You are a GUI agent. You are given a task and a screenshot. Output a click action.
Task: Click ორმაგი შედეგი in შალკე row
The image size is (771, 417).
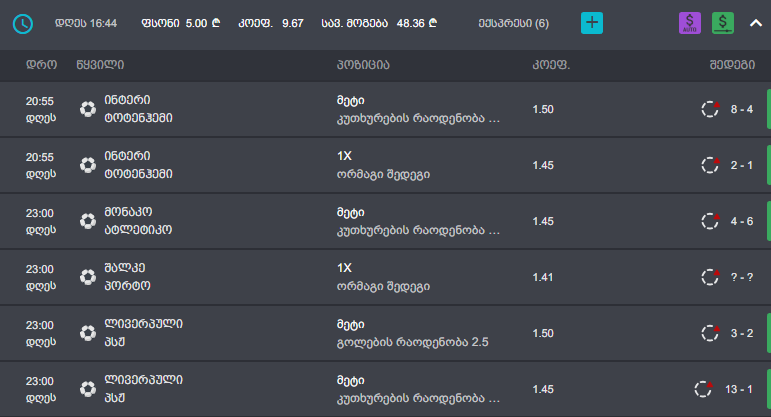tap(383, 286)
